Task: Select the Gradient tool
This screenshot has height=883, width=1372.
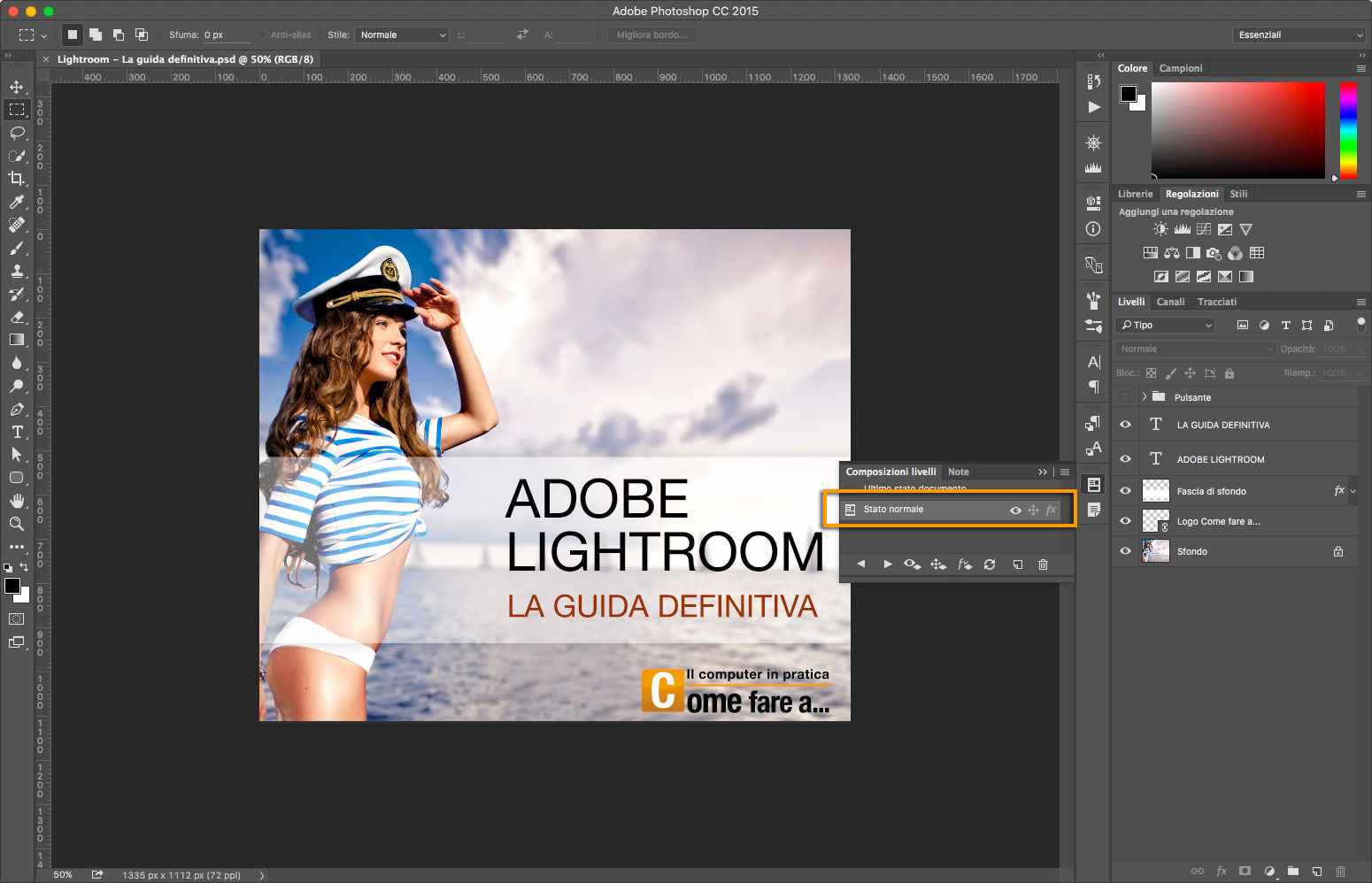Action: [x=17, y=340]
